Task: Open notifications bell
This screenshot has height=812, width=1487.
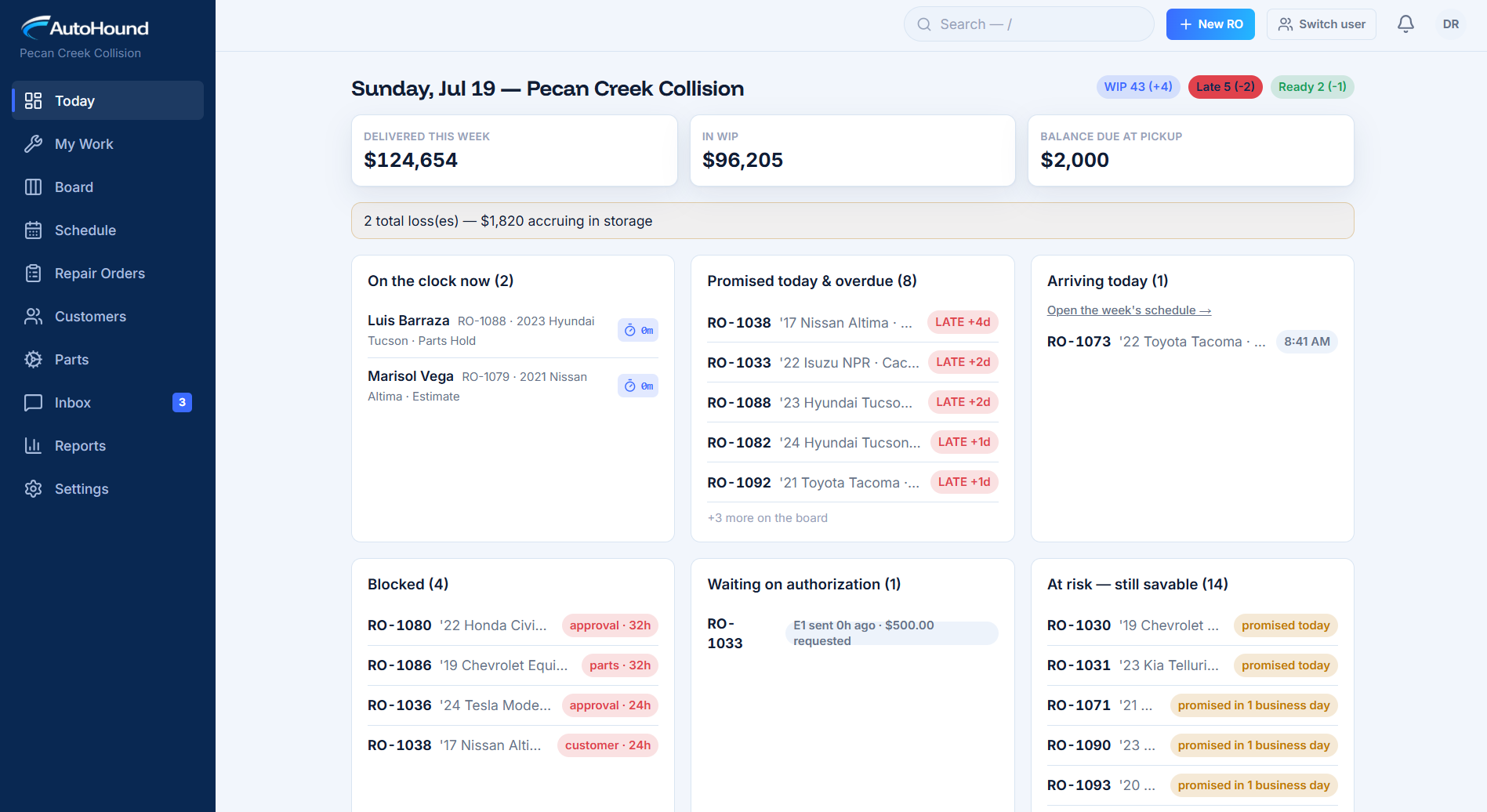Action: coord(1405,24)
